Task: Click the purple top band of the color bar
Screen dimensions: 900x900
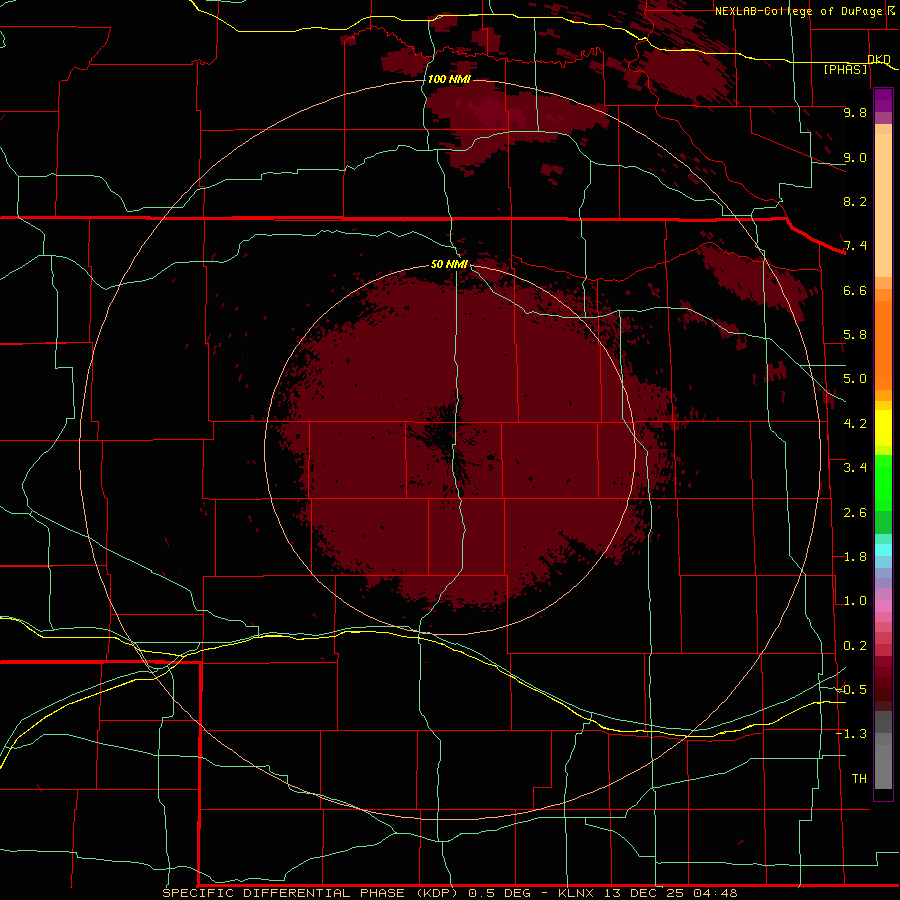Action: click(883, 100)
